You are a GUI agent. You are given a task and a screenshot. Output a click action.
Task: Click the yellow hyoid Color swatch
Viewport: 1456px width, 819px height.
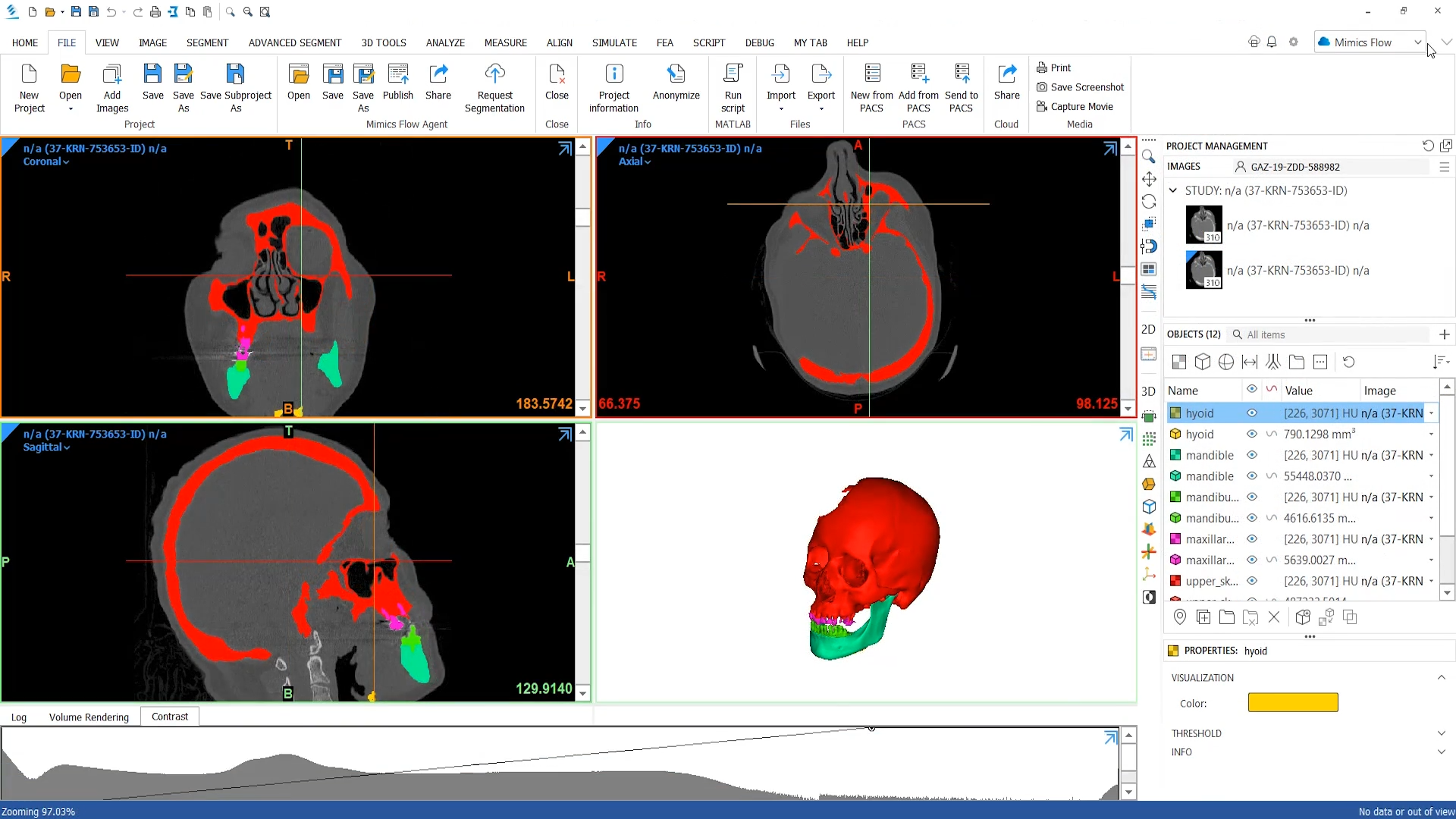[1293, 703]
